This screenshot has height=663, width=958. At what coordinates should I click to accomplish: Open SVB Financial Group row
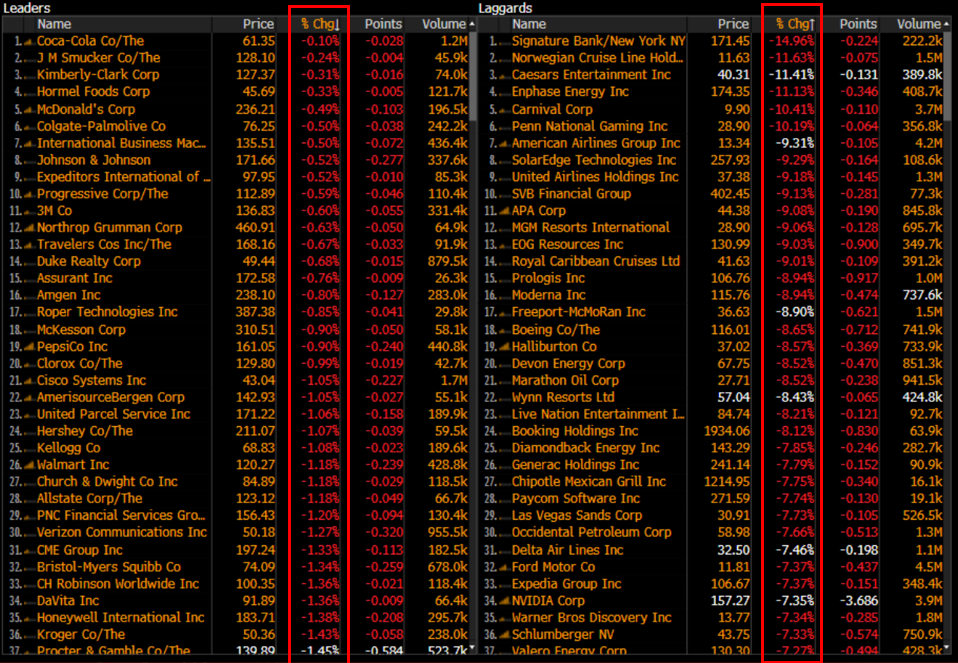tap(571, 194)
